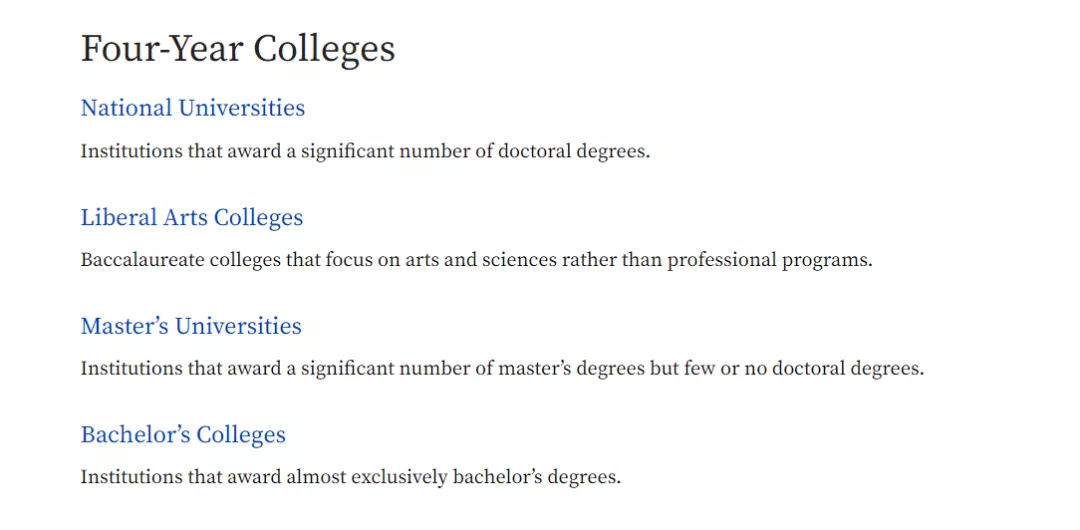This screenshot has height=530, width=1080.
Task: Click the Liberal Arts Colleges description sentence
Action: 476,260
